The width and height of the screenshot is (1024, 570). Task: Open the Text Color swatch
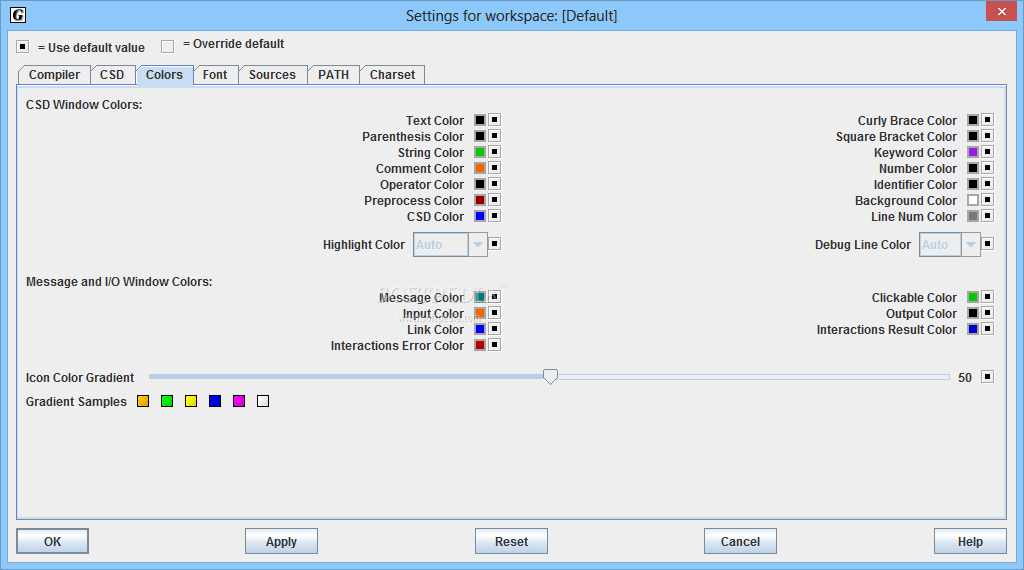click(x=480, y=120)
